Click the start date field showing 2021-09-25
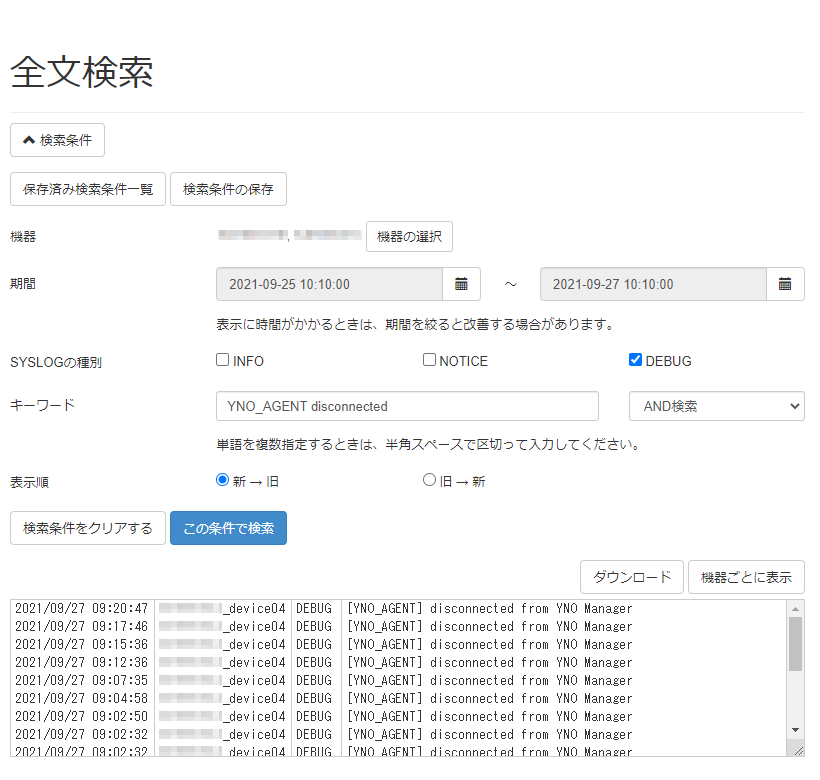Image resolution: width=820 pixels, height=780 pixels. point(330,284)
